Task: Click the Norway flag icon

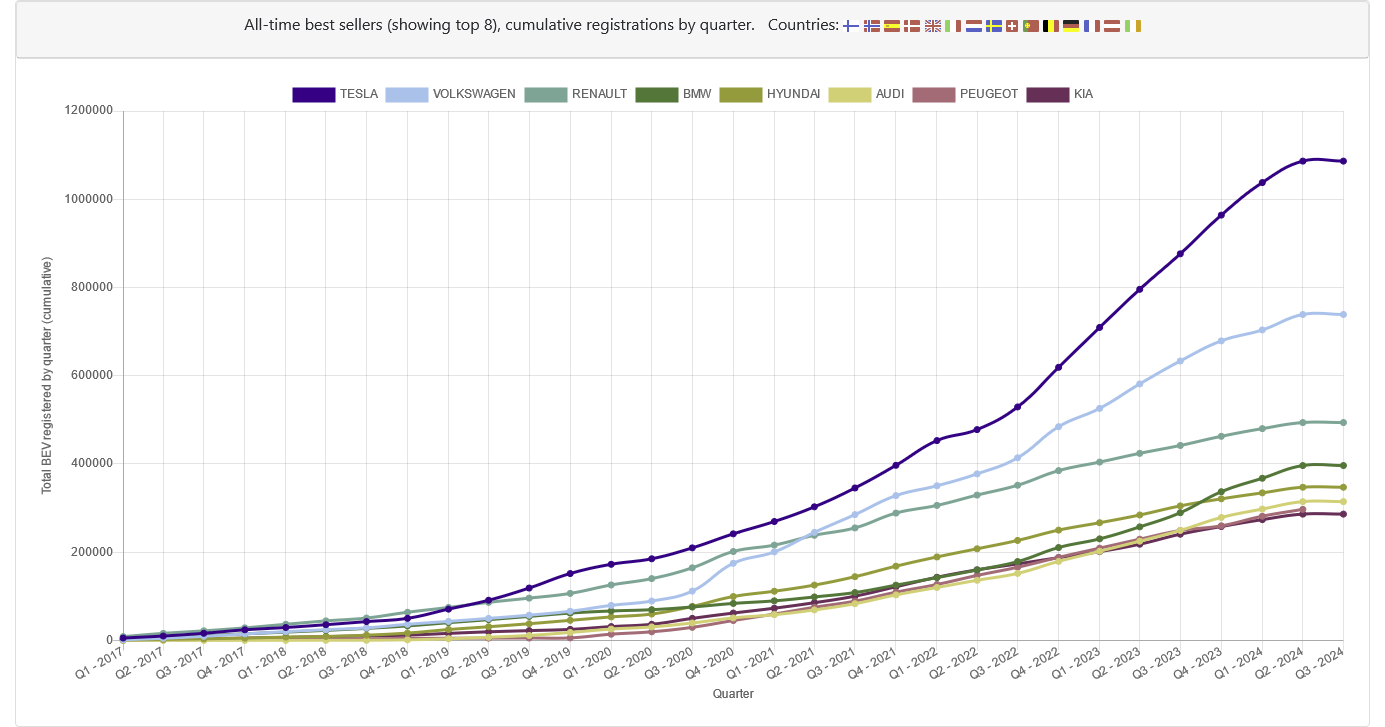Action: click(x=872, y=26)
